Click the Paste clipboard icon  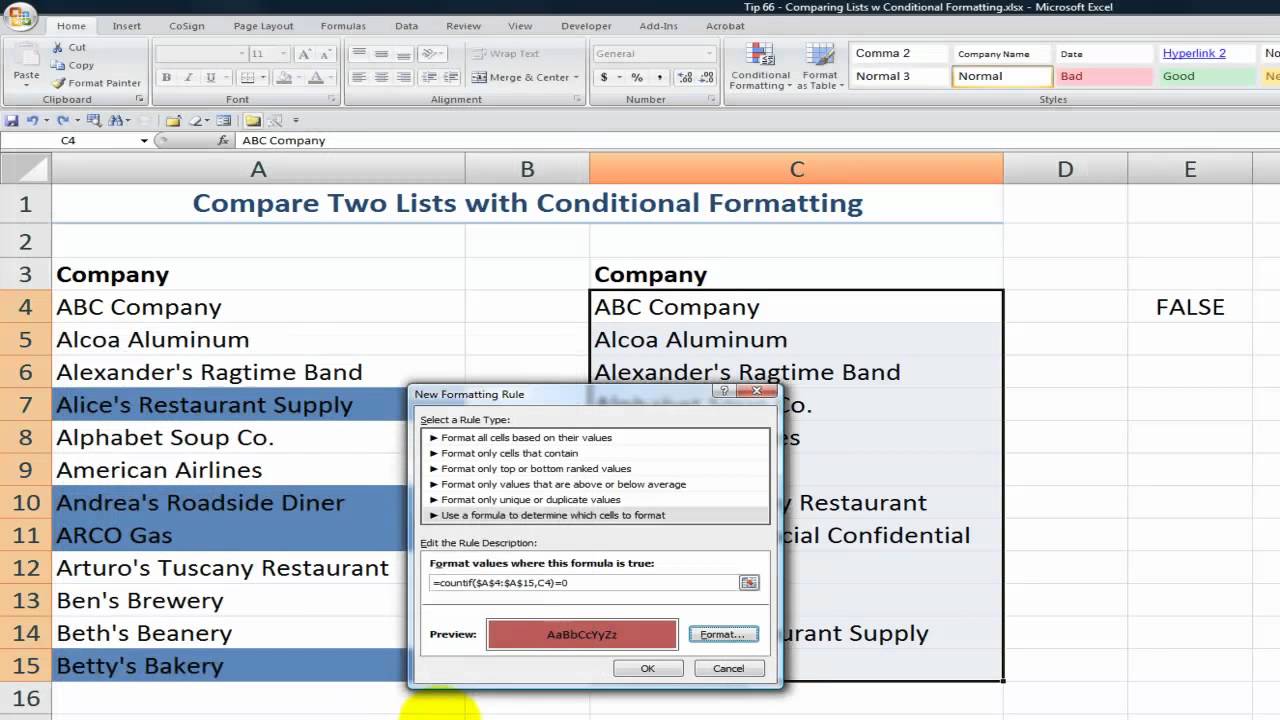(x=26, y=55)
